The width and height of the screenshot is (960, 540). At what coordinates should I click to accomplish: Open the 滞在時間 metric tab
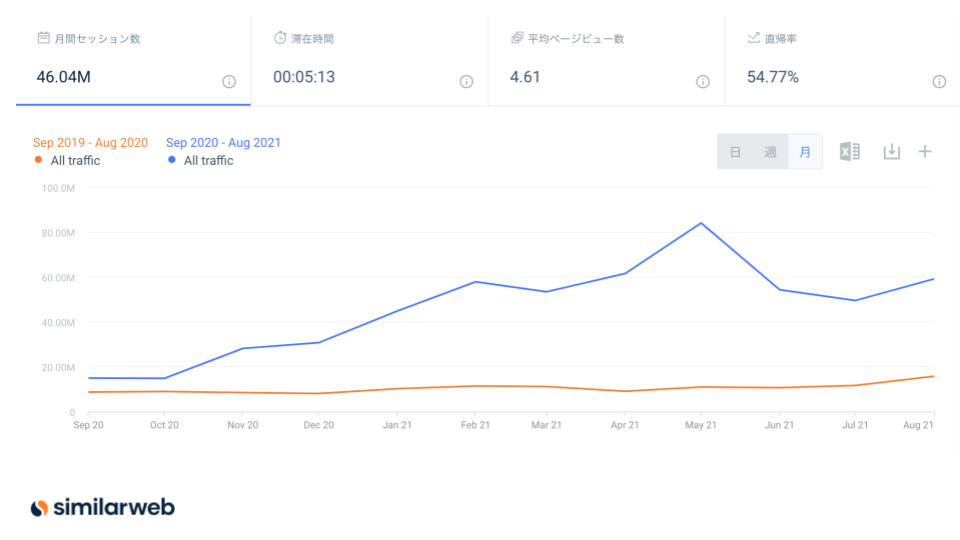(x=369, y=60)
